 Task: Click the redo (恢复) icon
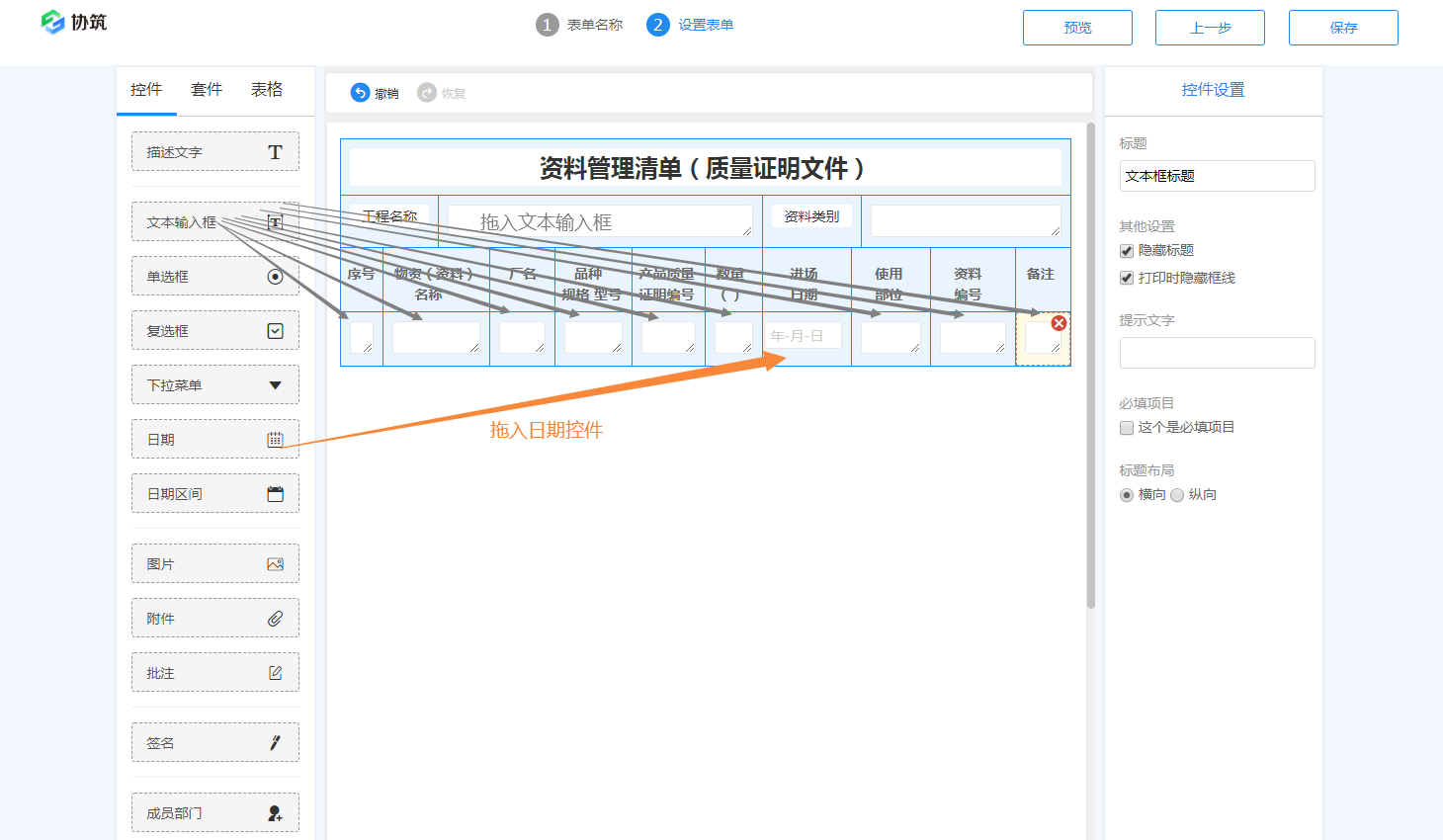pos(427,93)
